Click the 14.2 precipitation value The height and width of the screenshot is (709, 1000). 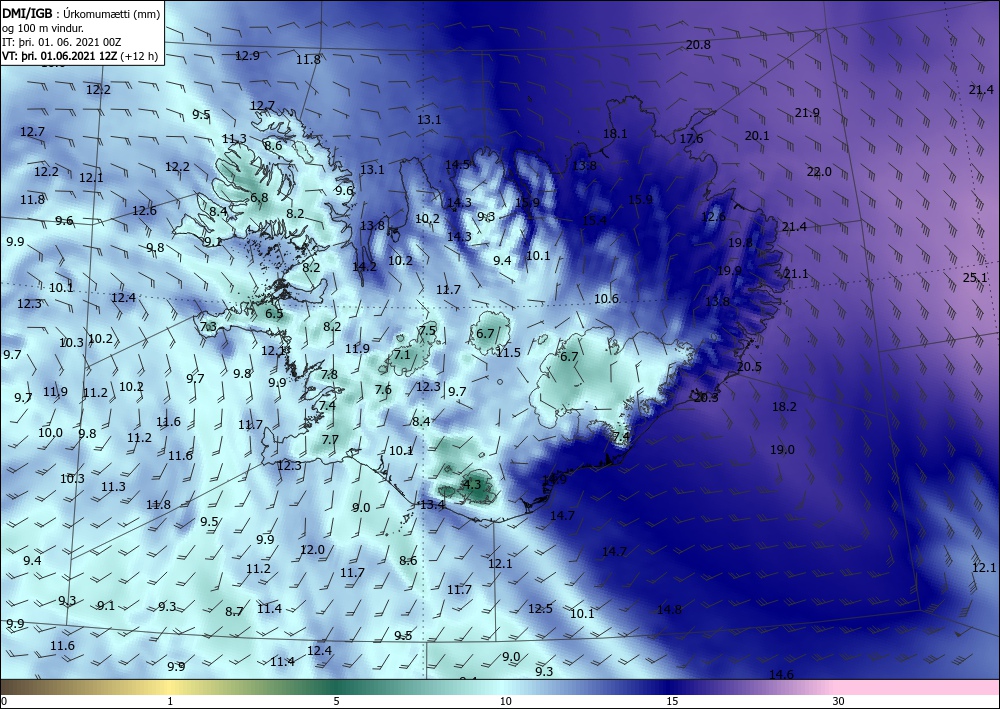(364, 267)
